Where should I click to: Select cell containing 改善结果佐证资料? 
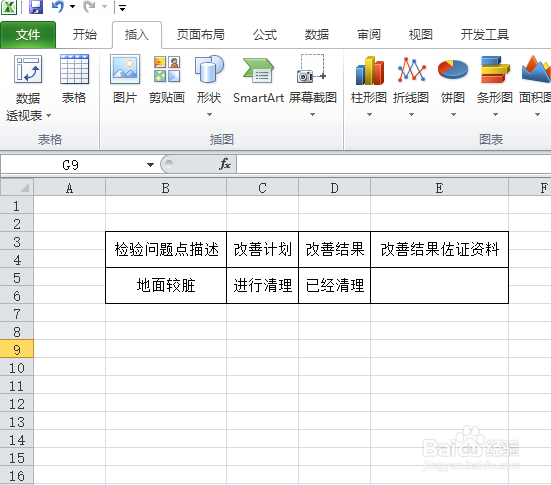pos(439,250)
